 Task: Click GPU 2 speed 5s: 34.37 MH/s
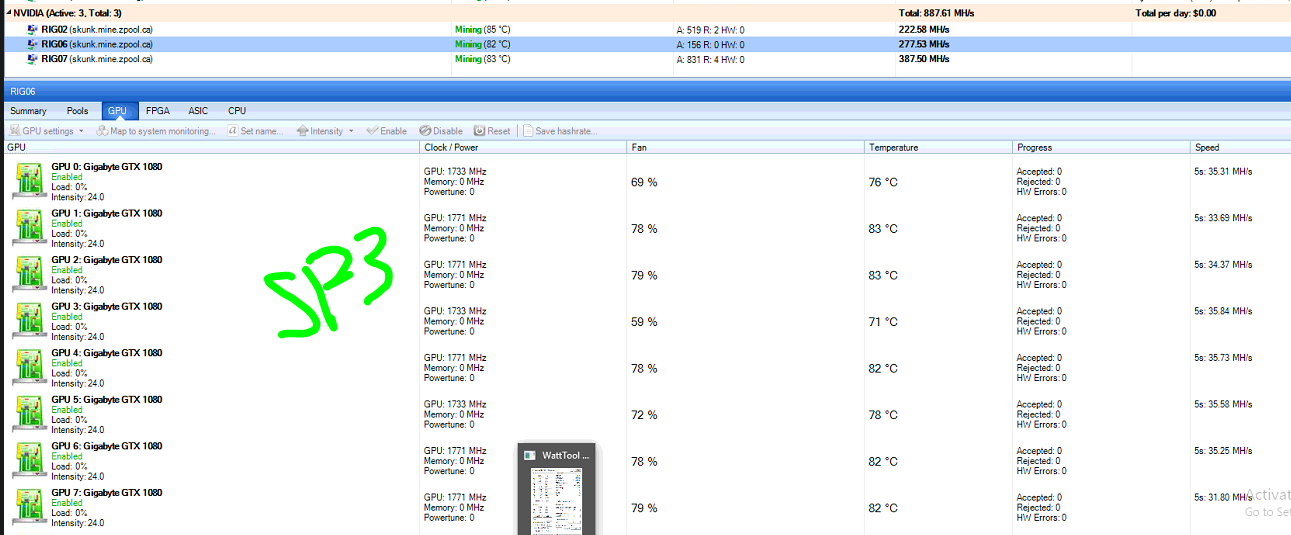1223,264
